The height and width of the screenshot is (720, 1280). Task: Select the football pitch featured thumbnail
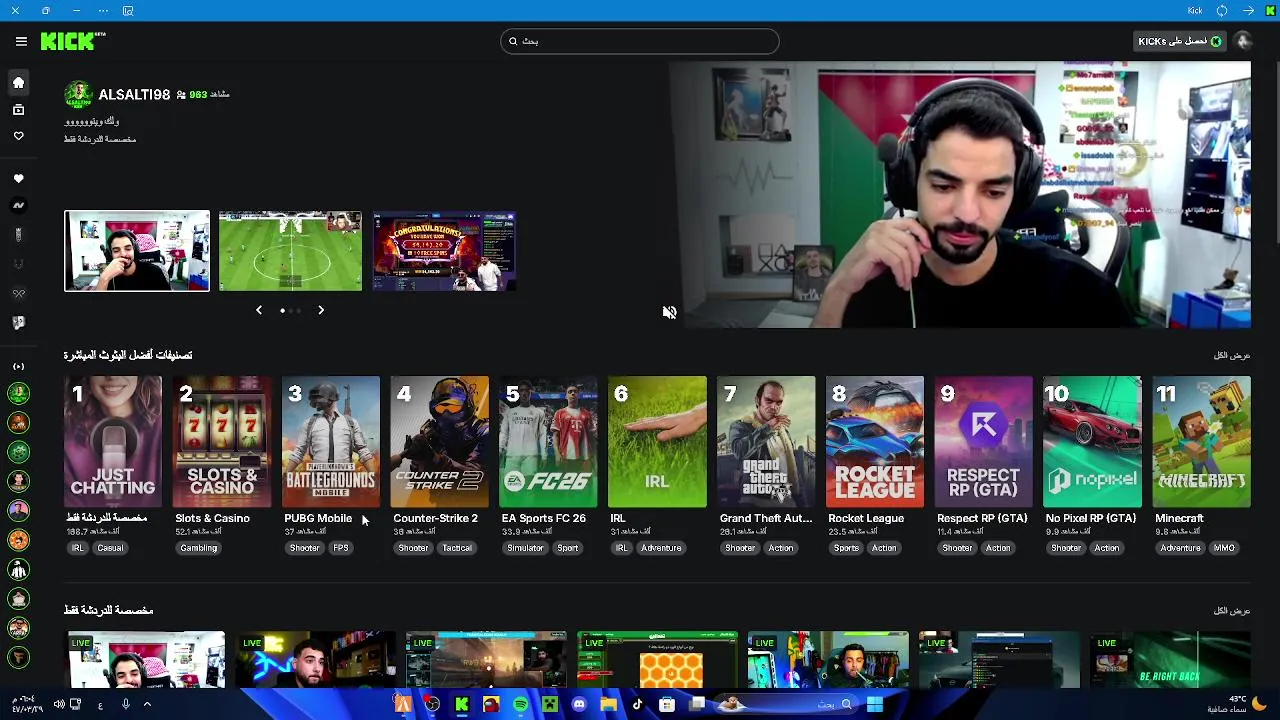point(290,251)
